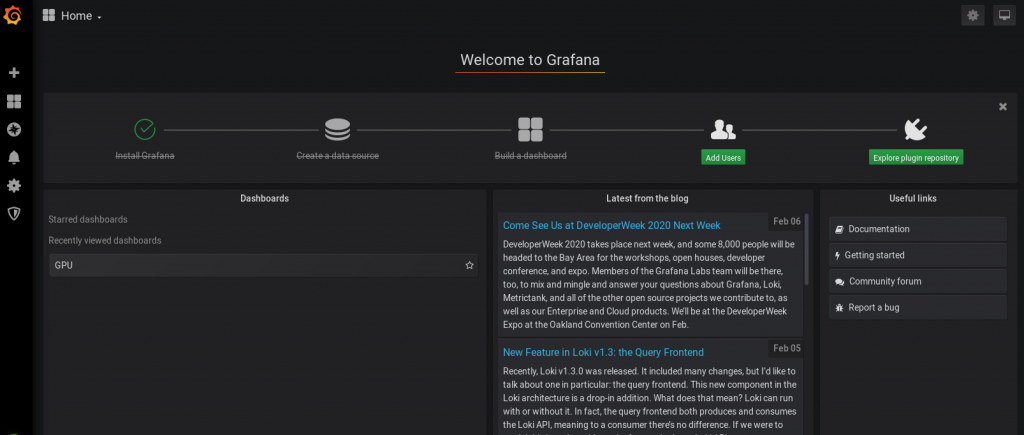Open the Community forum link

(x=918, y=282)
